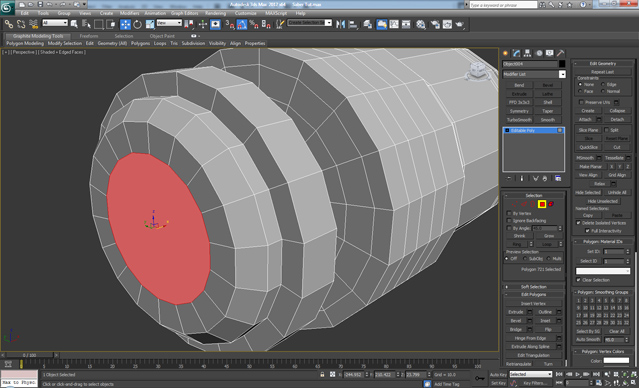Screen dimensions: 639x388
Task: Open the Utilities hammer panel tab
Action: tap(561, 53)
